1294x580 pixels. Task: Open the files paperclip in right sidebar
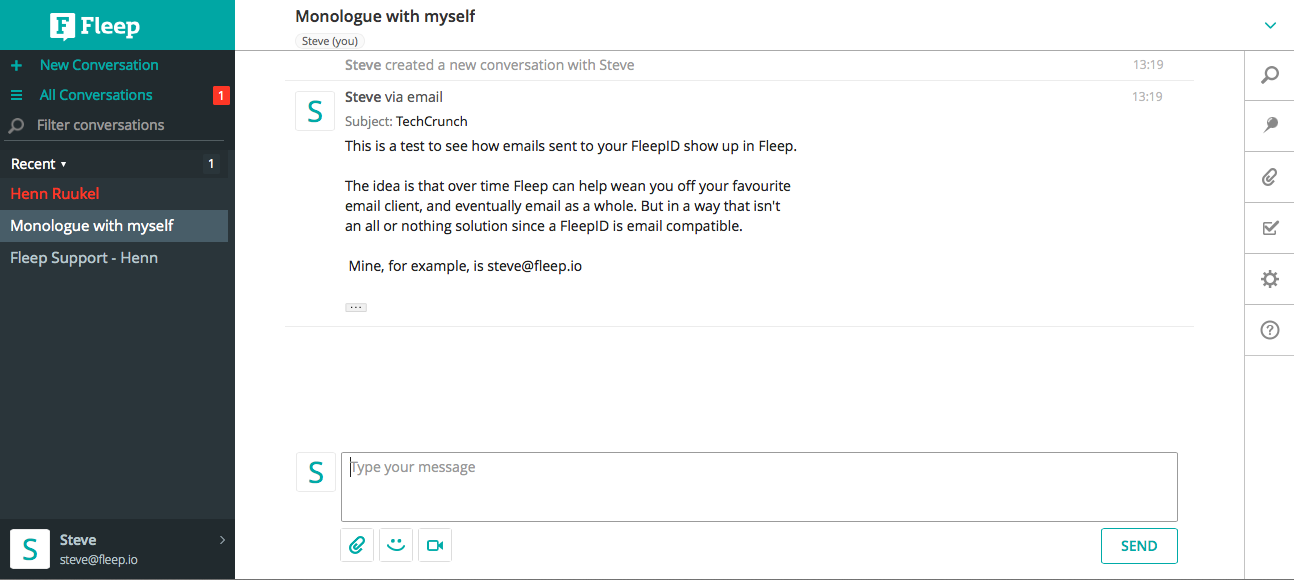coord(1270,177)
